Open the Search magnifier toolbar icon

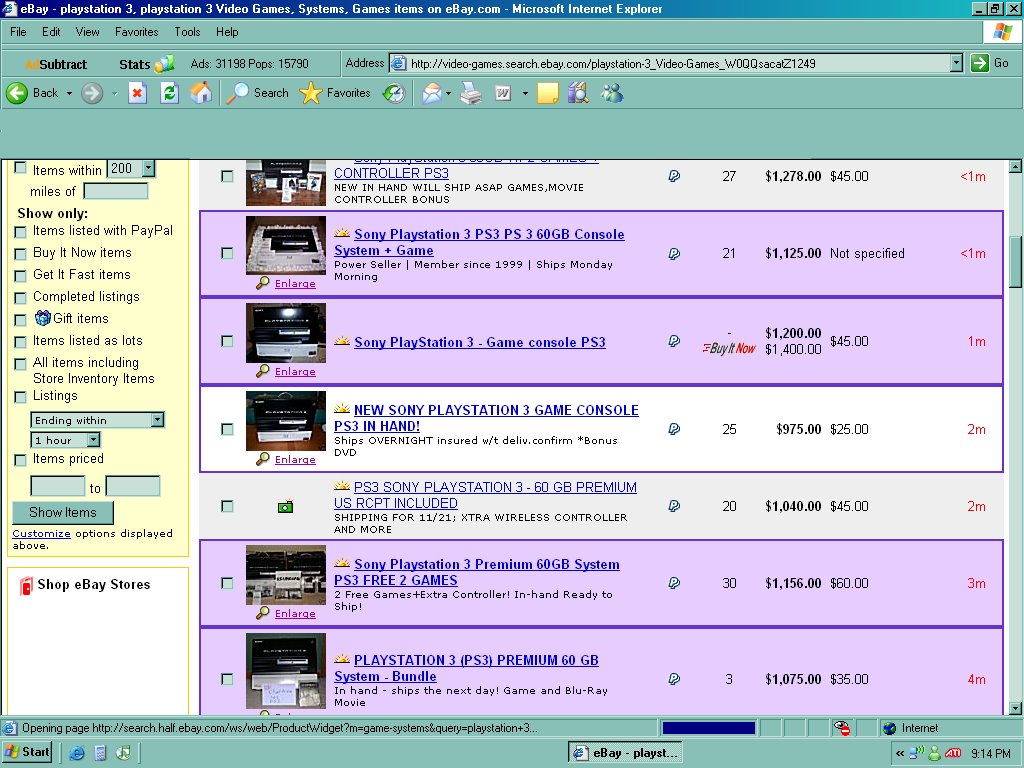(x=238, y=93)
